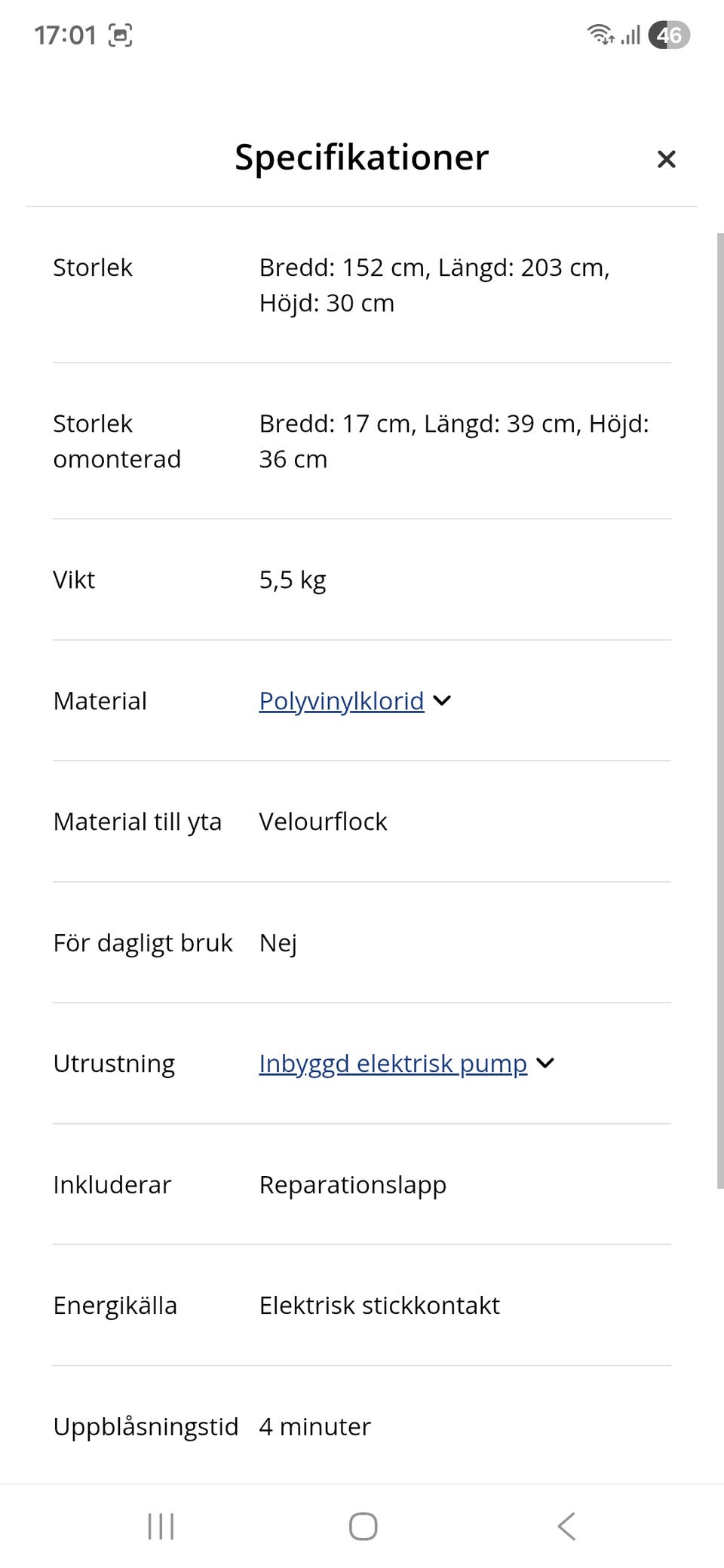This screenshot has height=1568, width=724.
Task: Tap the Wi-Fi status icon
Action: pyautogui.click(x=600, y=35)
